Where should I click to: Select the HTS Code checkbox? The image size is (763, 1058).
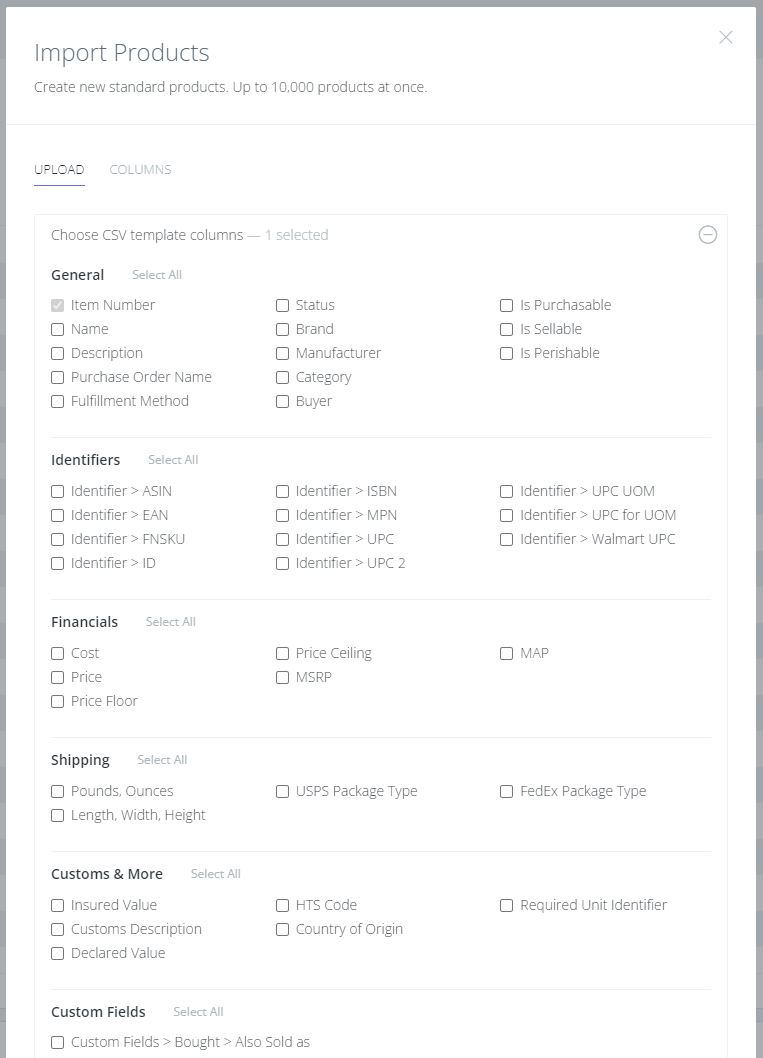pyautogui.click(x=283, y=906)
